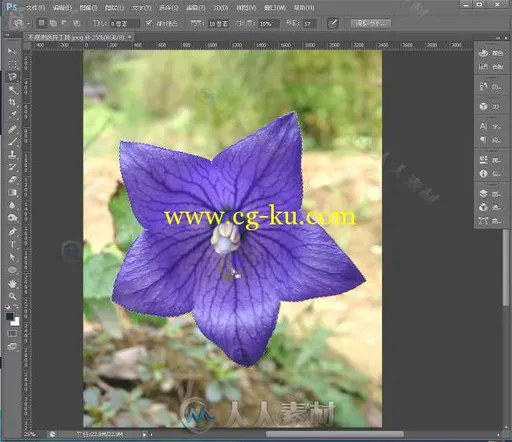The width and height of the screenshot is (512, 442).
Task: Expand the status bar info arrow
Action: pos(144,434)
